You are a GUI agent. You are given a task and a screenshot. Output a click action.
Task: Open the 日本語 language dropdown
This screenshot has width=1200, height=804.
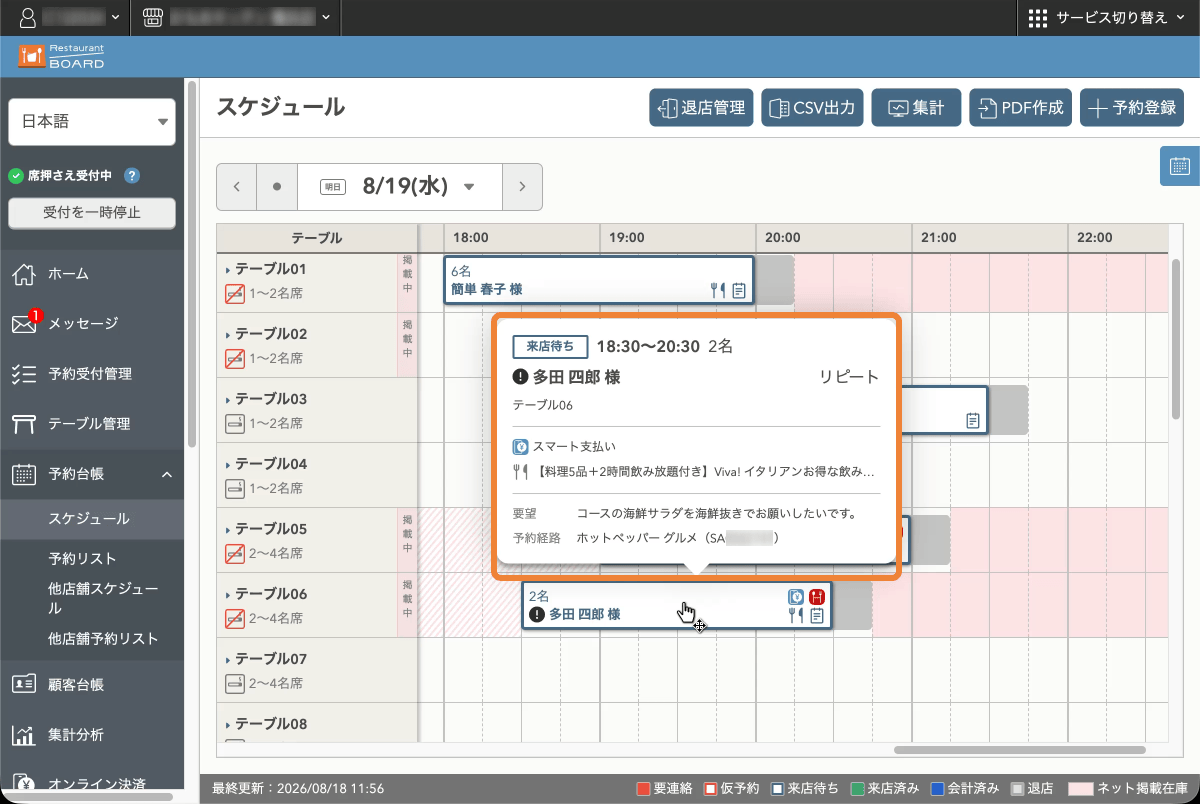point(92,122)
